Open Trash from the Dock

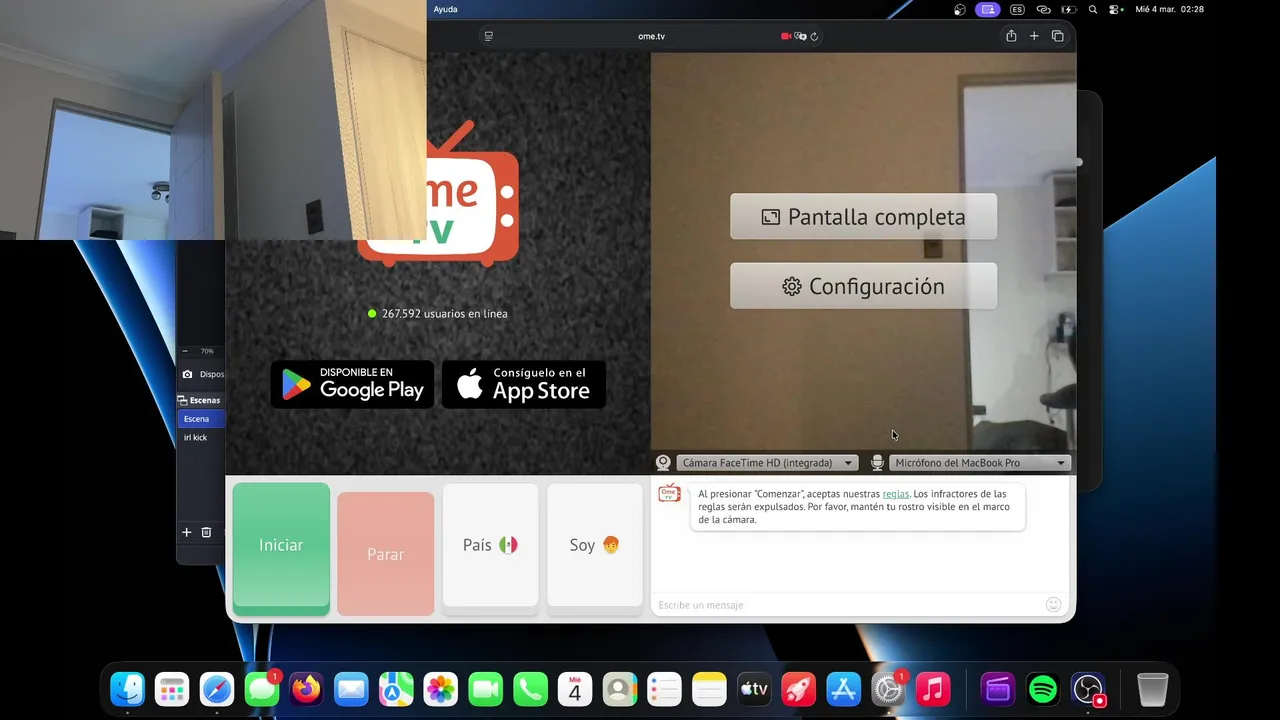[x=1153, y=689]
